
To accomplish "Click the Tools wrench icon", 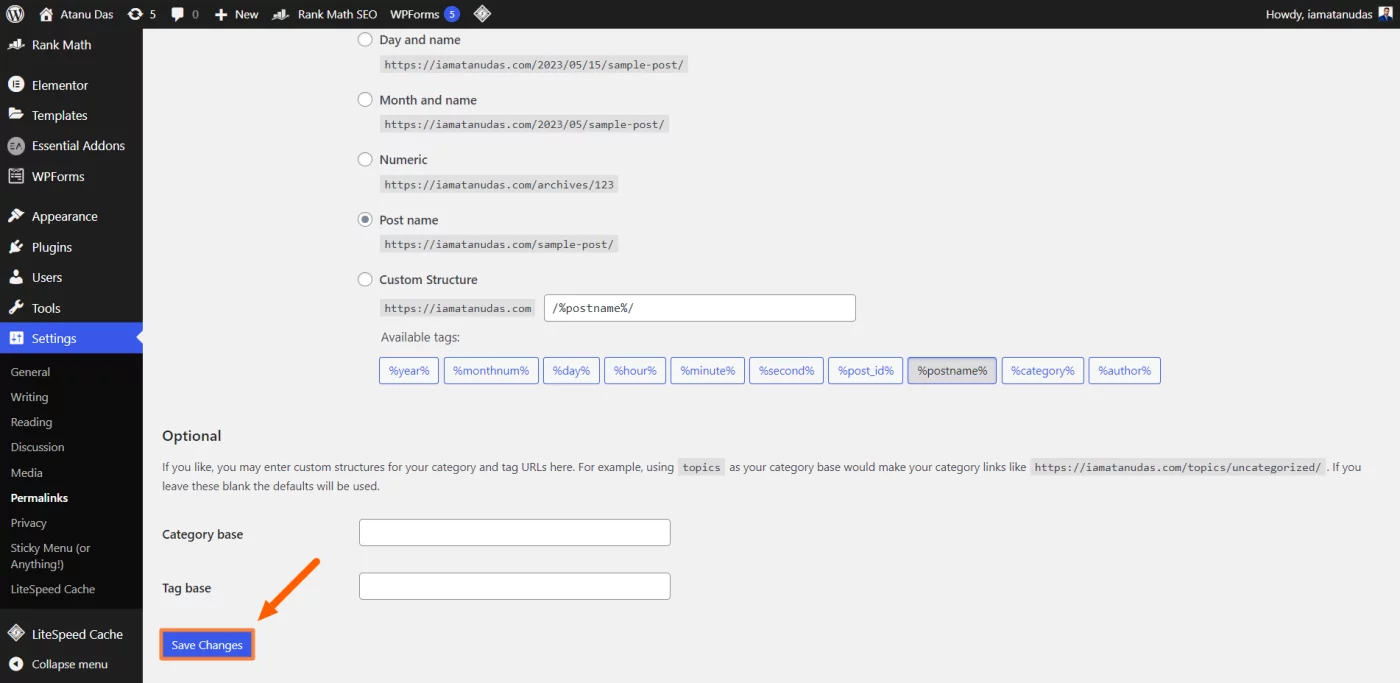I will pos(16,308).
